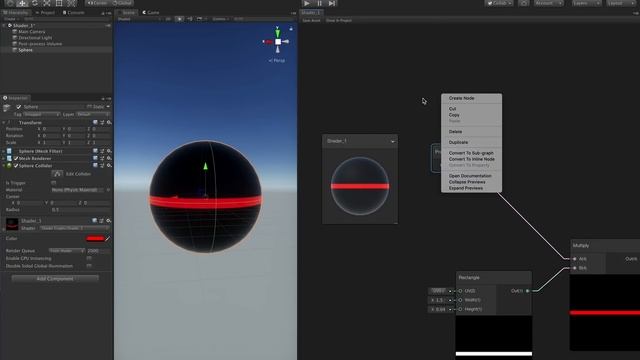The width and height of the screenshot is (640, 360).
Task: Select the Hand tool in toolbar
Action: 10,3
